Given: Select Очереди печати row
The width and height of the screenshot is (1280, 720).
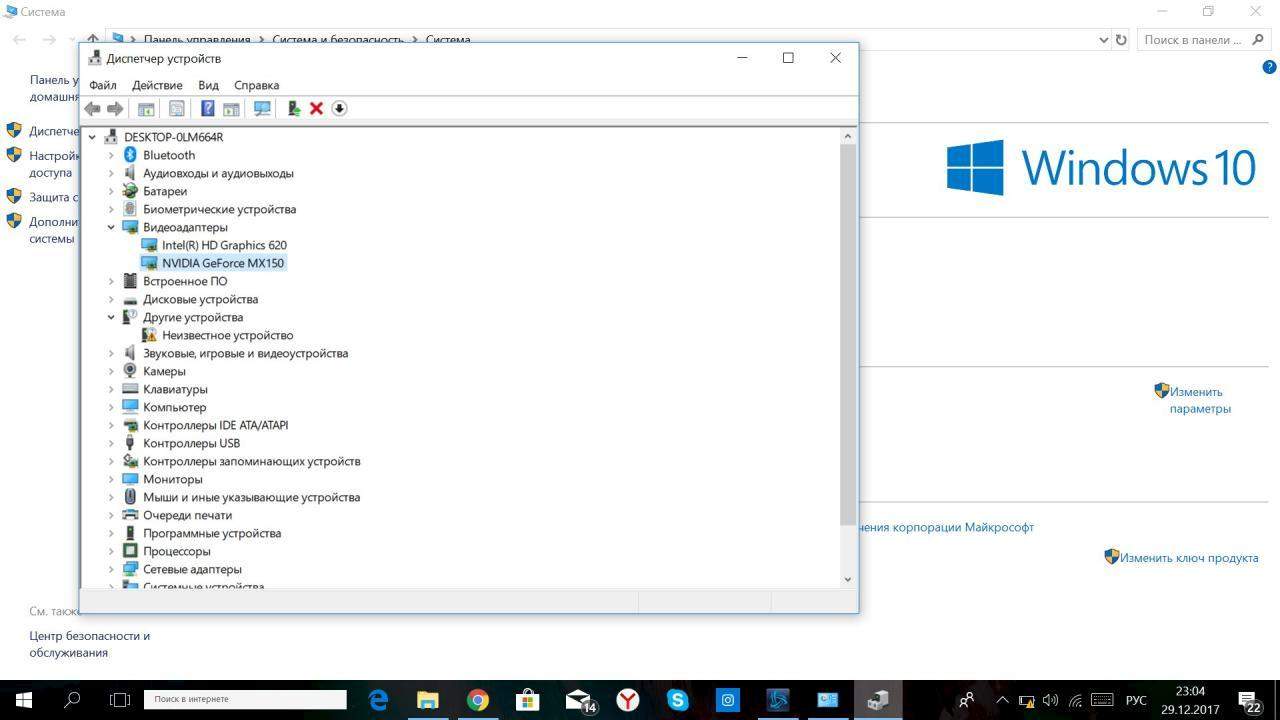Looking at the screenshot, I should click(x=187, y=515).
